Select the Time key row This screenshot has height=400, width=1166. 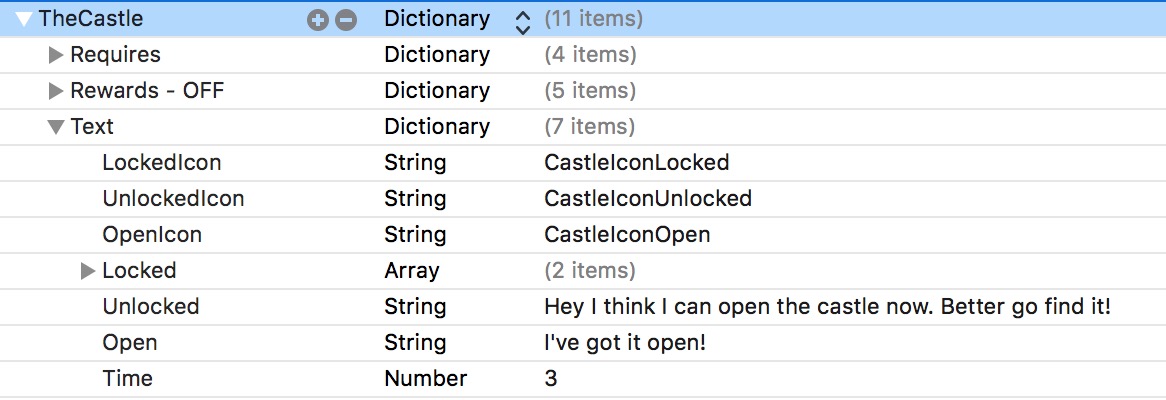[x=127, y=379]
